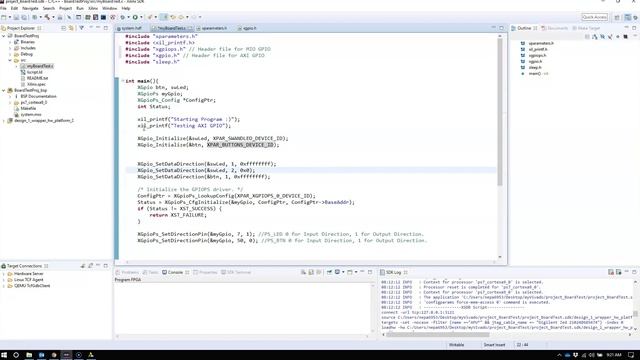Image resolution: width=640 pixels, height=360 pixels.
Task: Click the Clear Log icon in SDK Log
Action: (x=611, y=272)
